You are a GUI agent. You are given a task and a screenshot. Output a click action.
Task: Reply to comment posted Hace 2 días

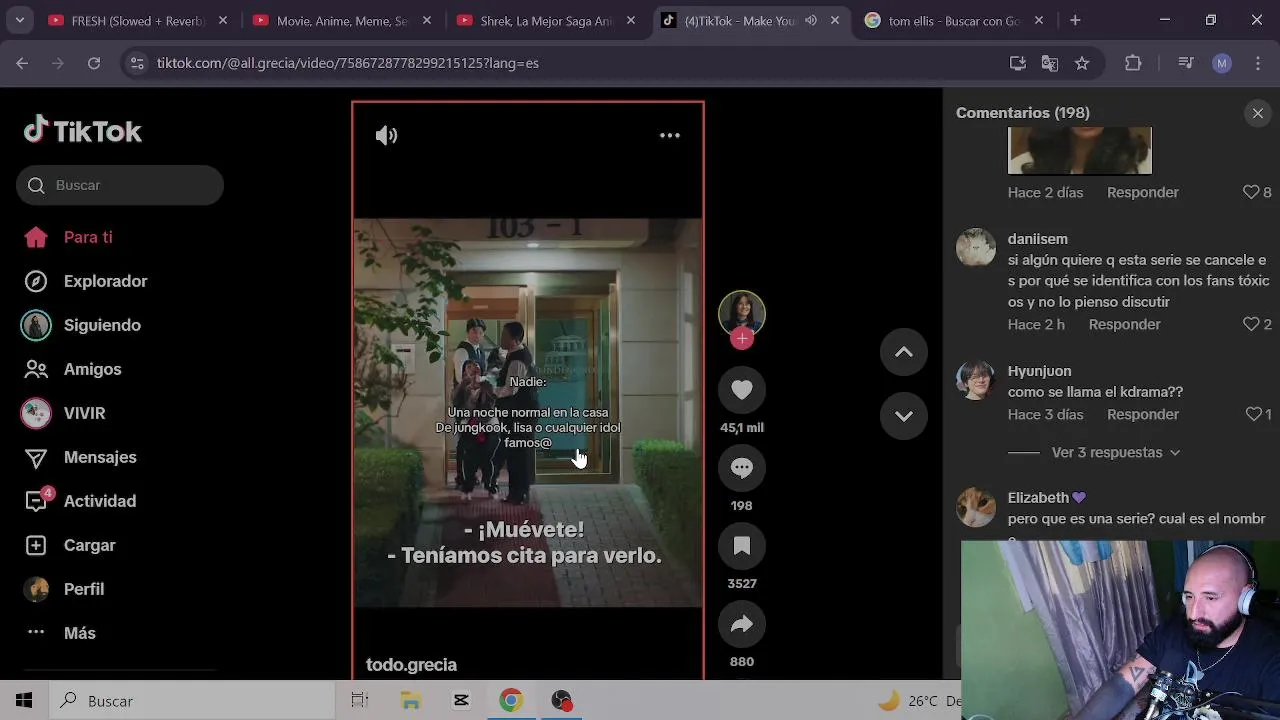point(1143,192)
